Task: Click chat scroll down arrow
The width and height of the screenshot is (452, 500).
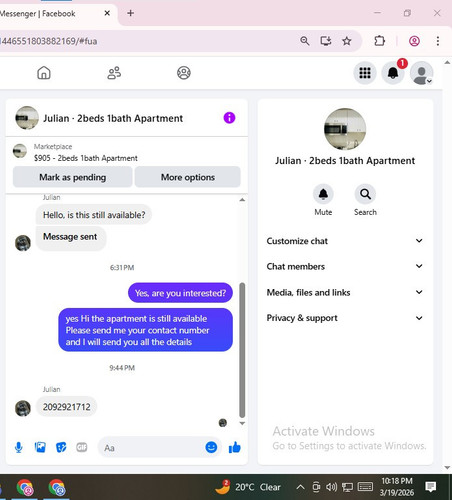Action: coord(242,423)
